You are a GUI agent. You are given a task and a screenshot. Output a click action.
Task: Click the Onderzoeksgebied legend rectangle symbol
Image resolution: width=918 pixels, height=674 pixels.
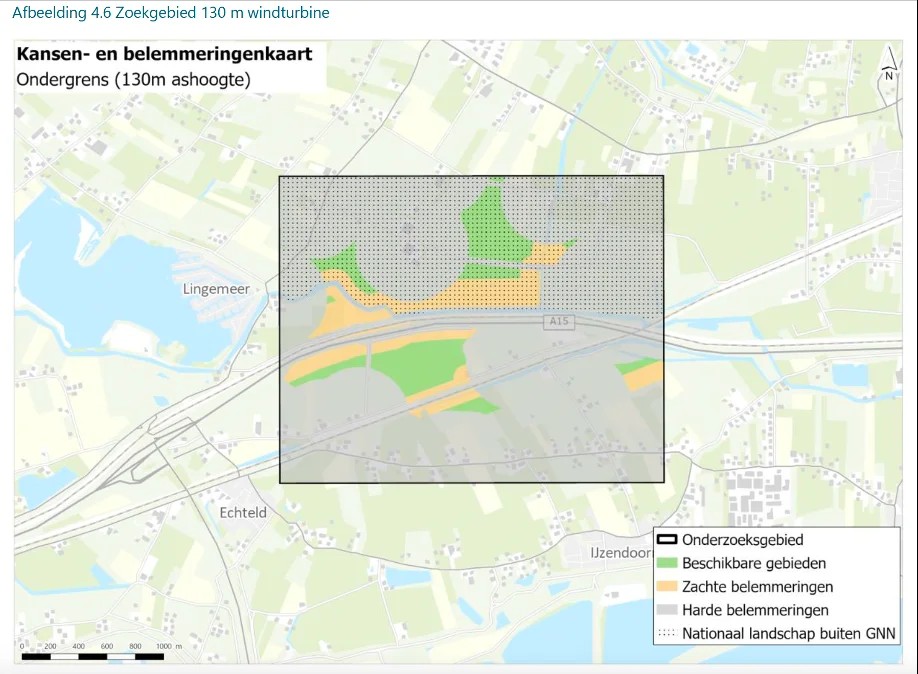click(667, 540)
